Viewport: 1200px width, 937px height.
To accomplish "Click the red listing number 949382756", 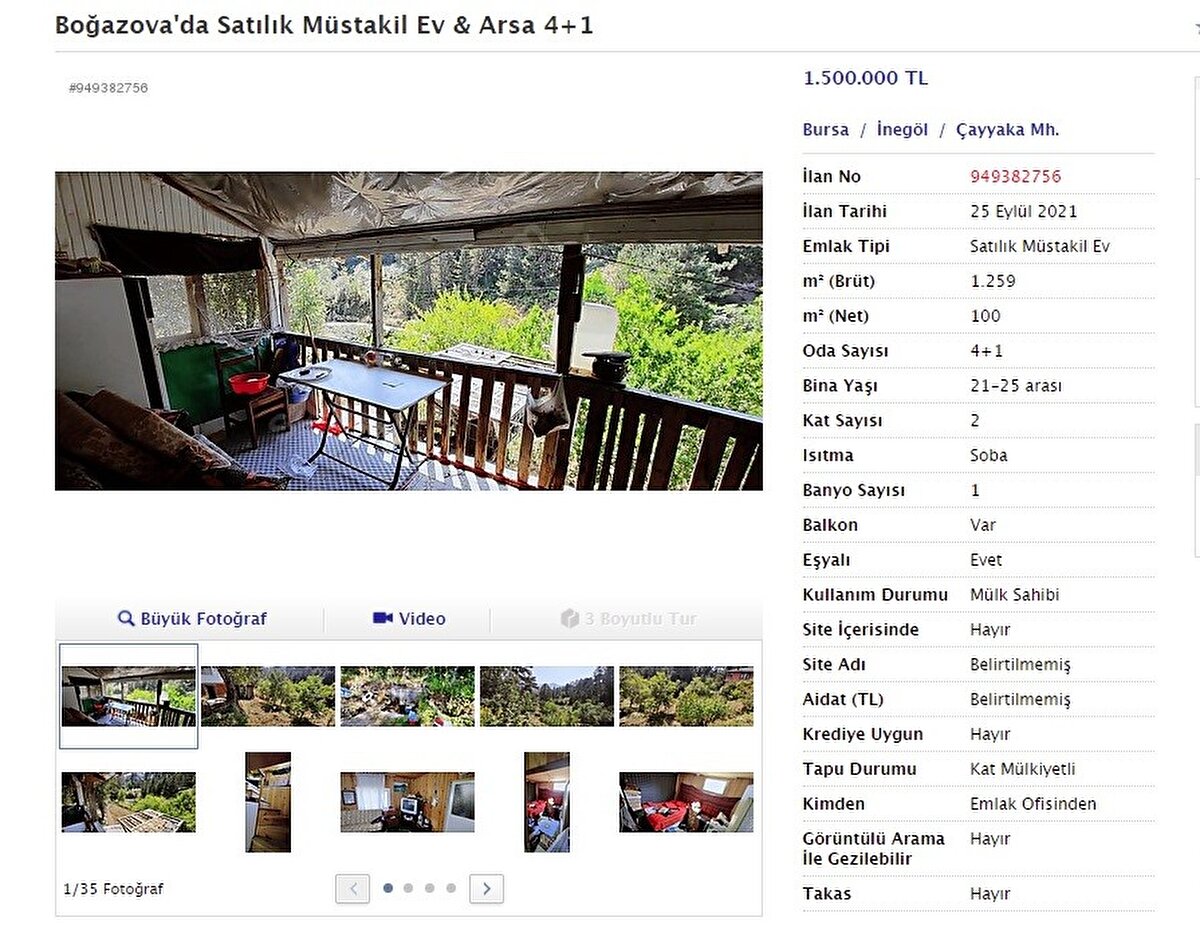I will (x=1015, y=177).
